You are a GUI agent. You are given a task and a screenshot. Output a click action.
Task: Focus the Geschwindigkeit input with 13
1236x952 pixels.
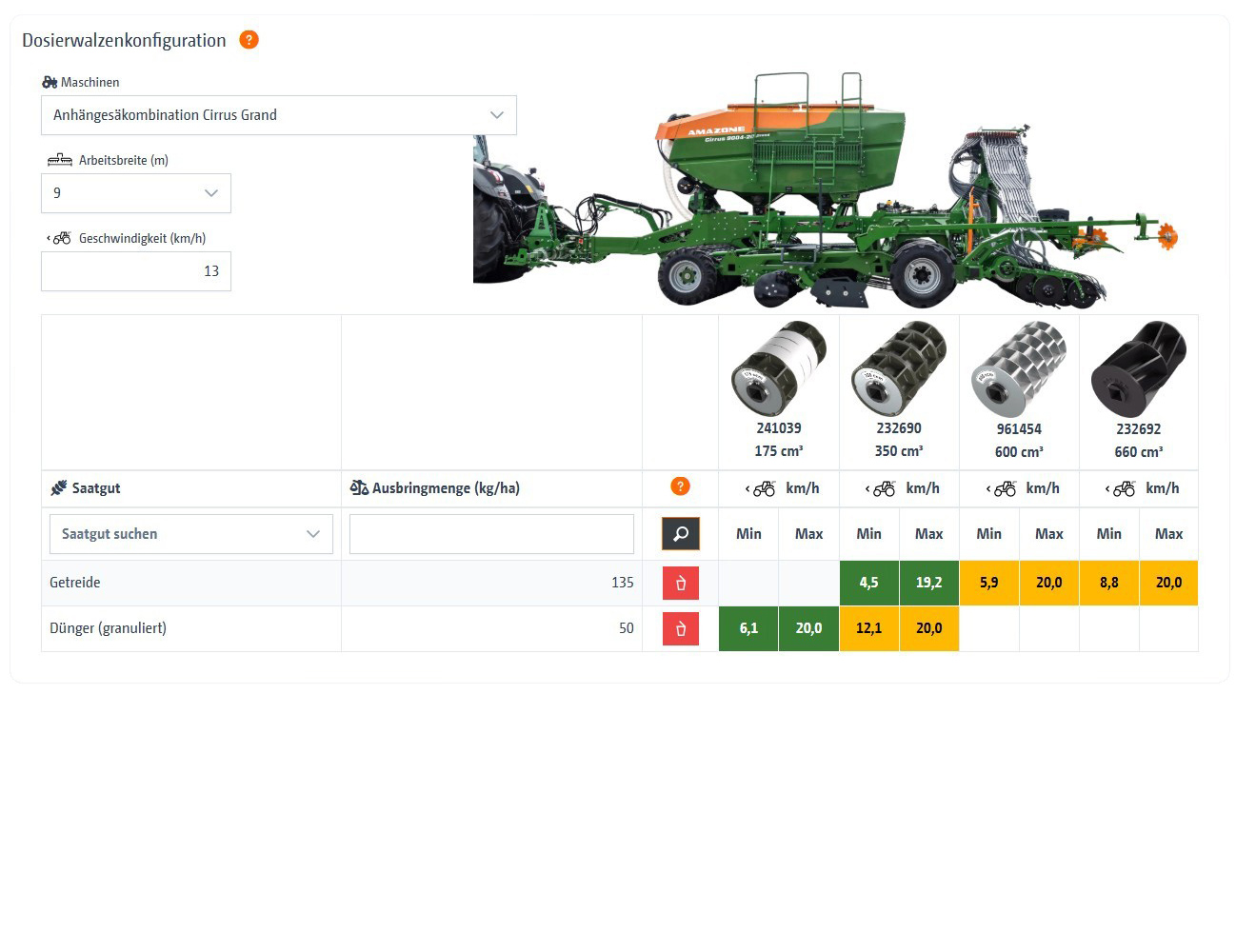tap(136, 271)
